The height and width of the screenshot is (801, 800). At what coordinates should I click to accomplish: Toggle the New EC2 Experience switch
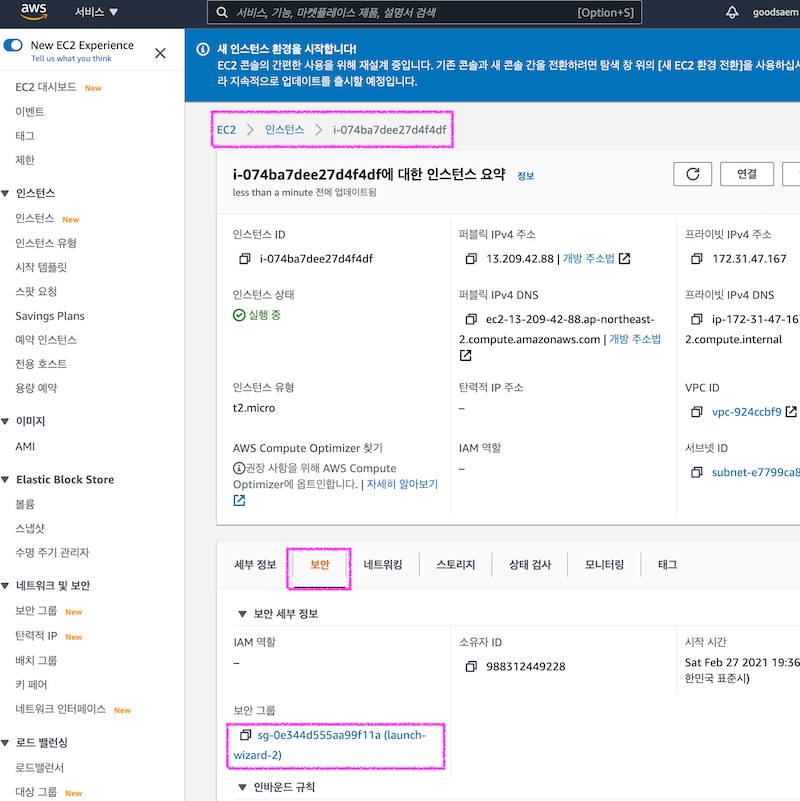(13, 45)
